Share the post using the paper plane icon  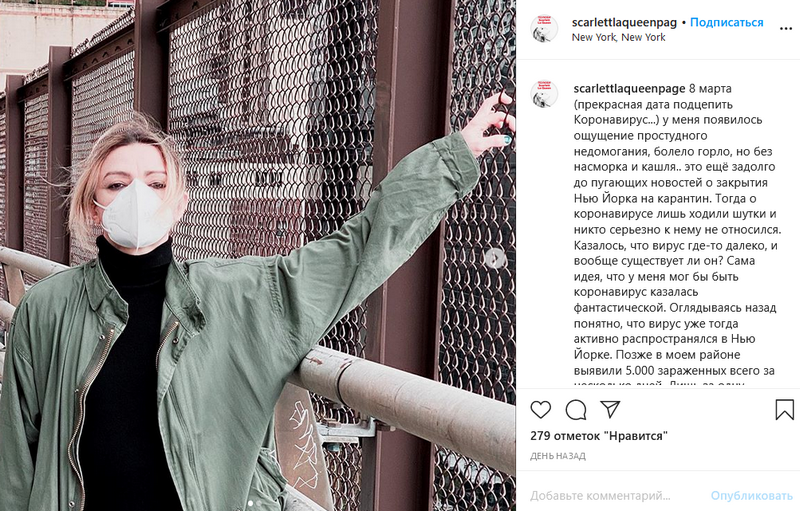[610, 409]
